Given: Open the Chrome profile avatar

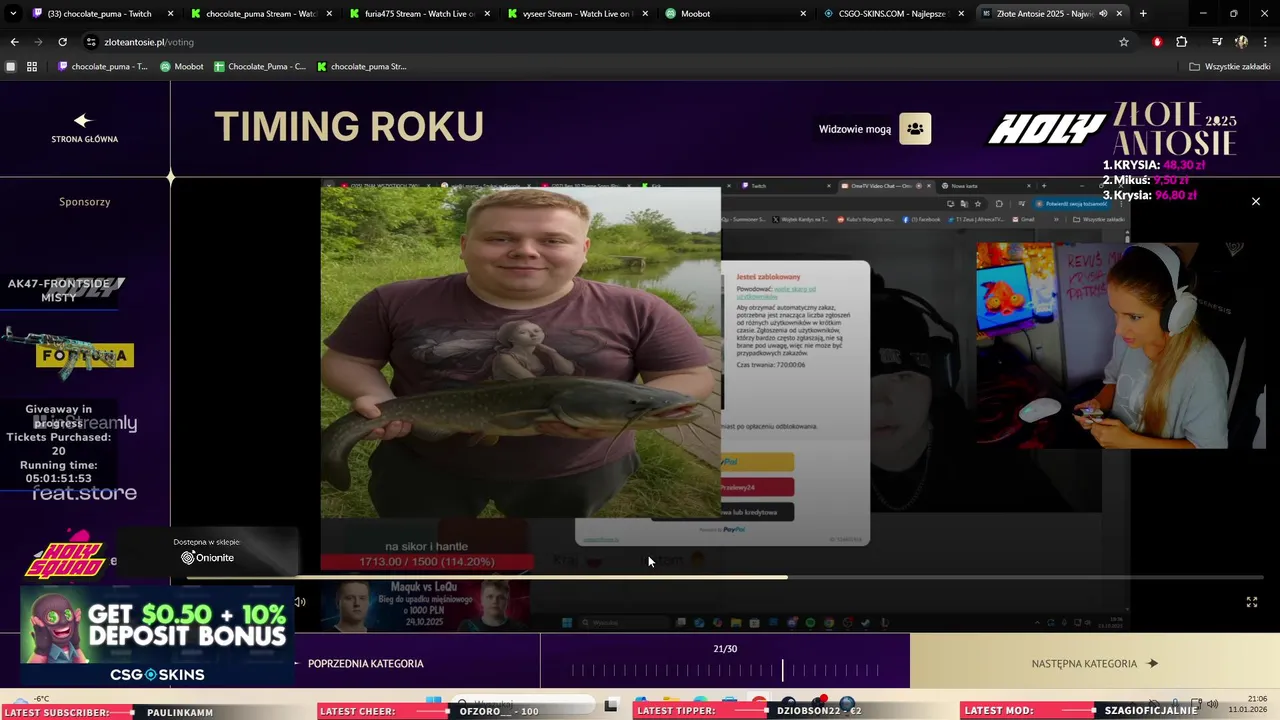Looking at the screenshot, I should coord(1241,42).
